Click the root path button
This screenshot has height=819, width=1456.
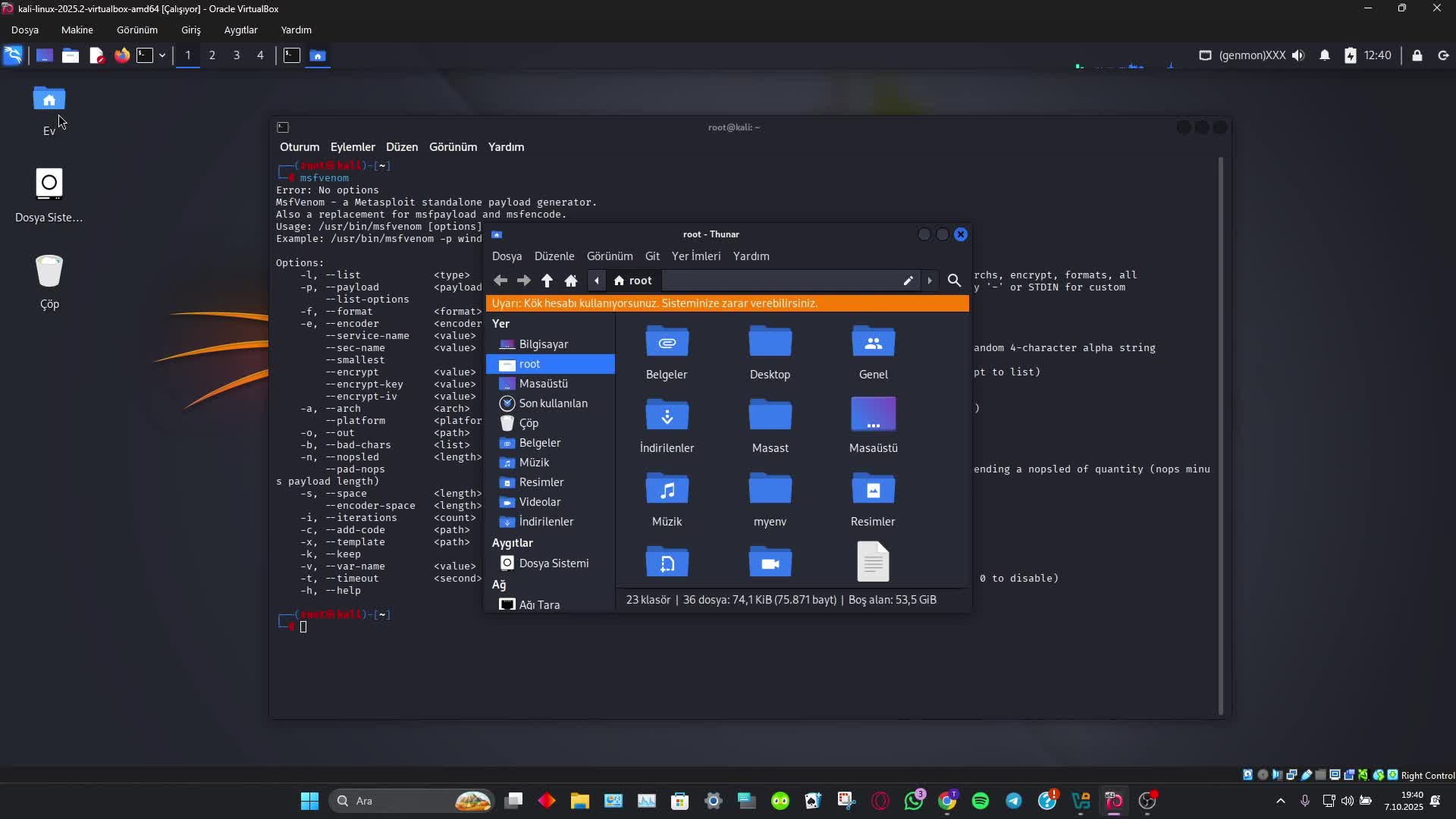point(633,281)
